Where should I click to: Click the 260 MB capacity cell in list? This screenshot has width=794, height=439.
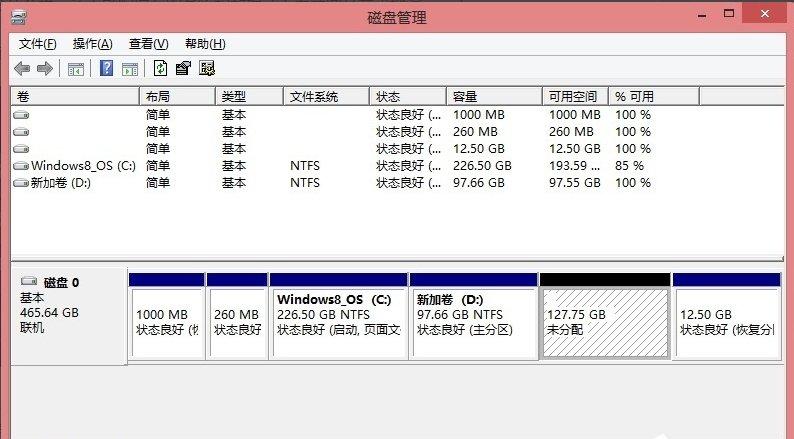click(x=475, y=132)
